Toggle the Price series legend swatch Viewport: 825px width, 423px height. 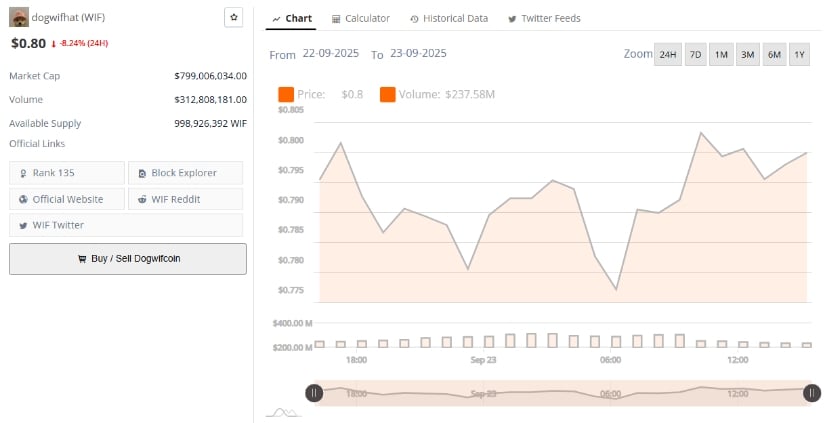[x=286, y=95]
